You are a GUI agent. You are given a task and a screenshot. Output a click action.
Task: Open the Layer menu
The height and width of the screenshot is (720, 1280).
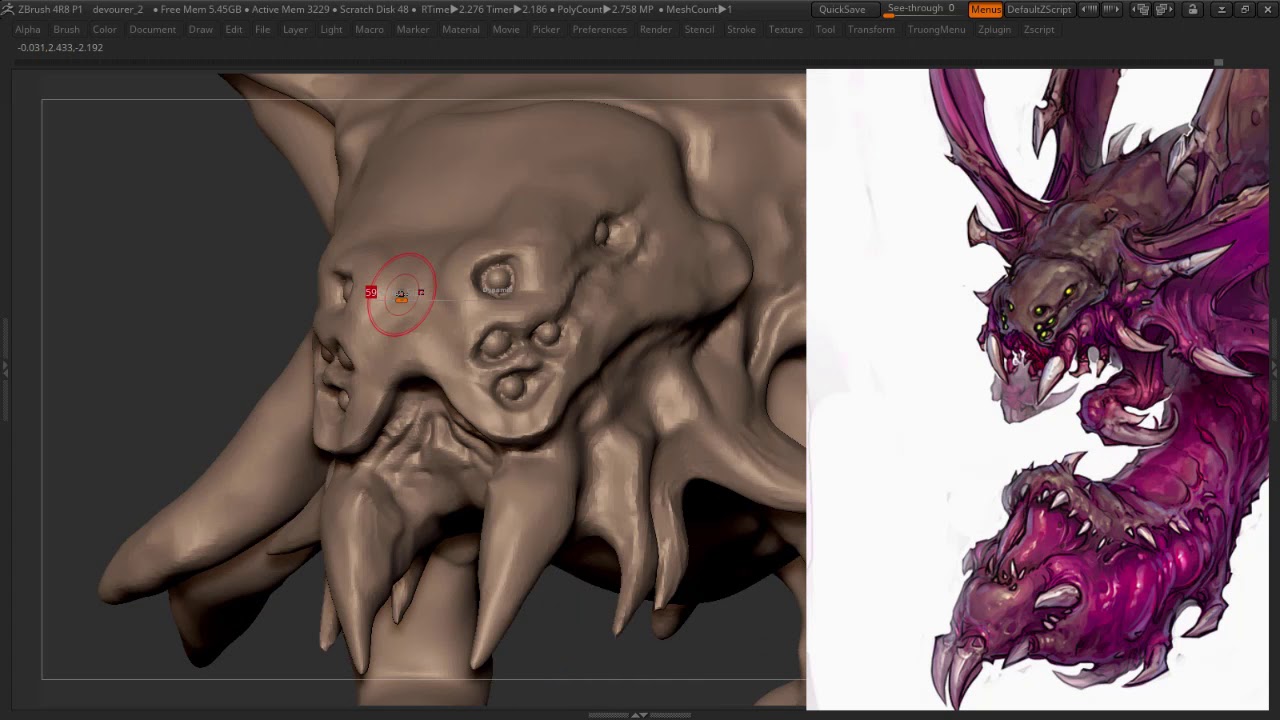(x=295, y=29)
